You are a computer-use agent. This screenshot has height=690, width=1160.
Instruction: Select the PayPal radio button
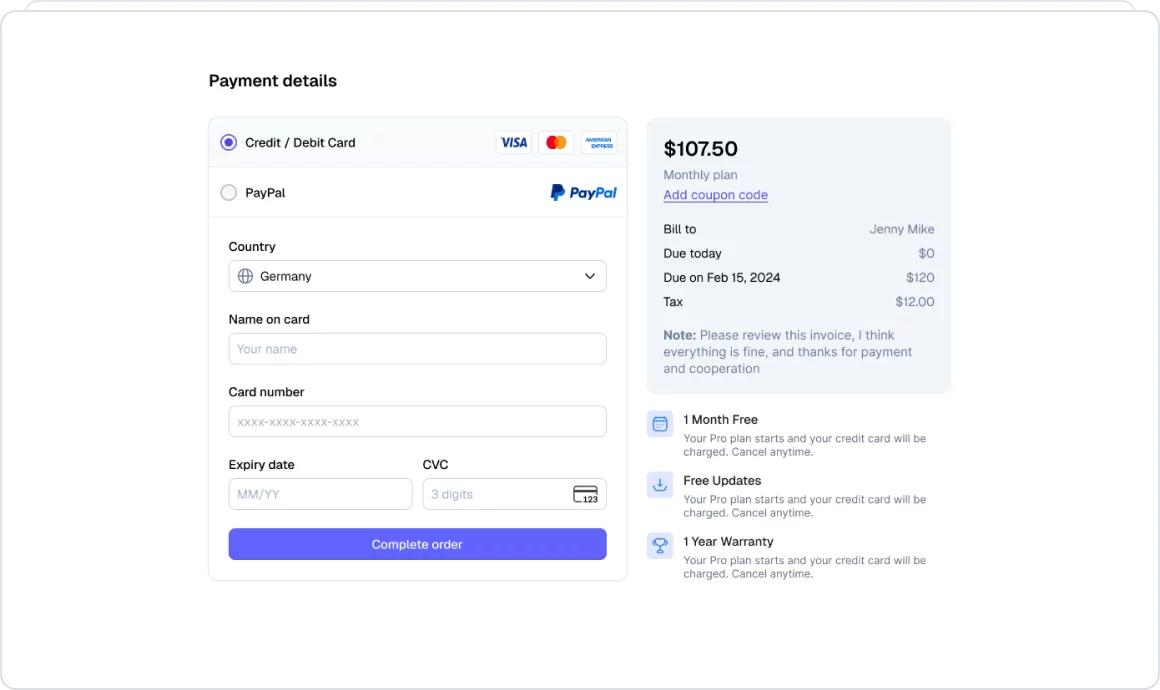pyautogui.click(x=229, y=193)
